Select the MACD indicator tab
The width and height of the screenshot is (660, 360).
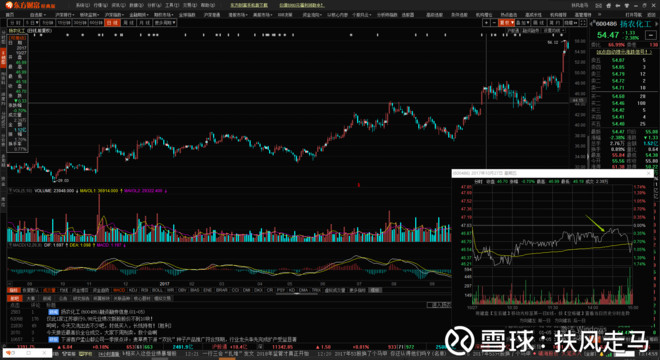119,290
